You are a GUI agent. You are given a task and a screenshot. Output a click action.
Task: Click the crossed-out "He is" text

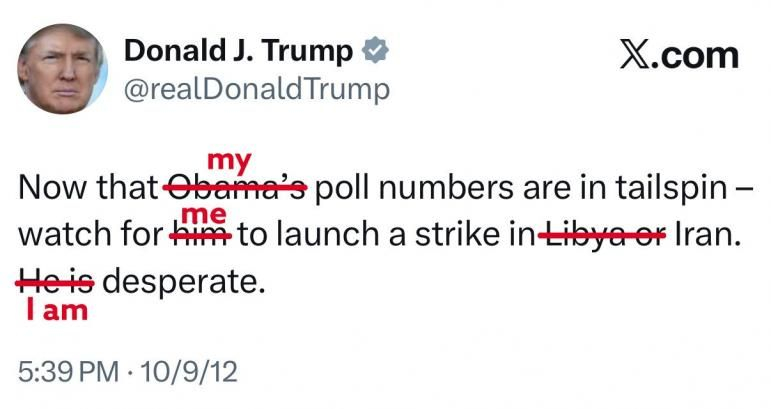pos(55,282)
